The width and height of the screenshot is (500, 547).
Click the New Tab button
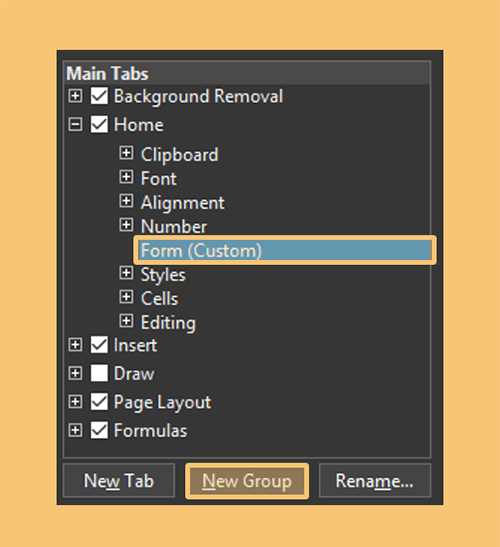[x=119, y=481]
